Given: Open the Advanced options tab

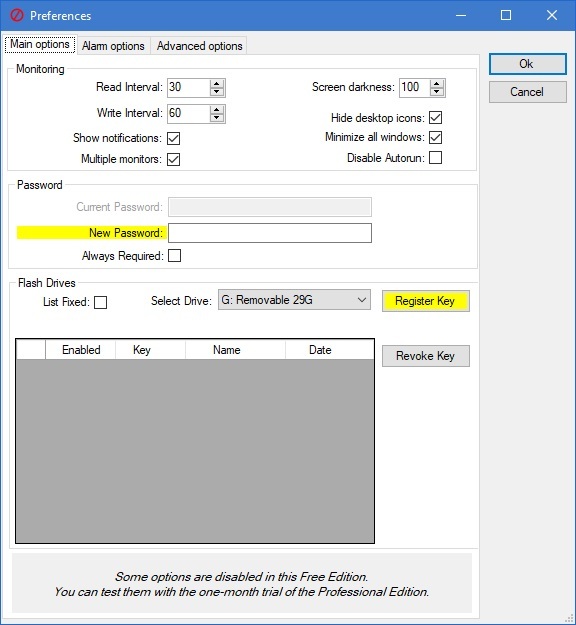Looking at the screenshot, I should 199,46.
